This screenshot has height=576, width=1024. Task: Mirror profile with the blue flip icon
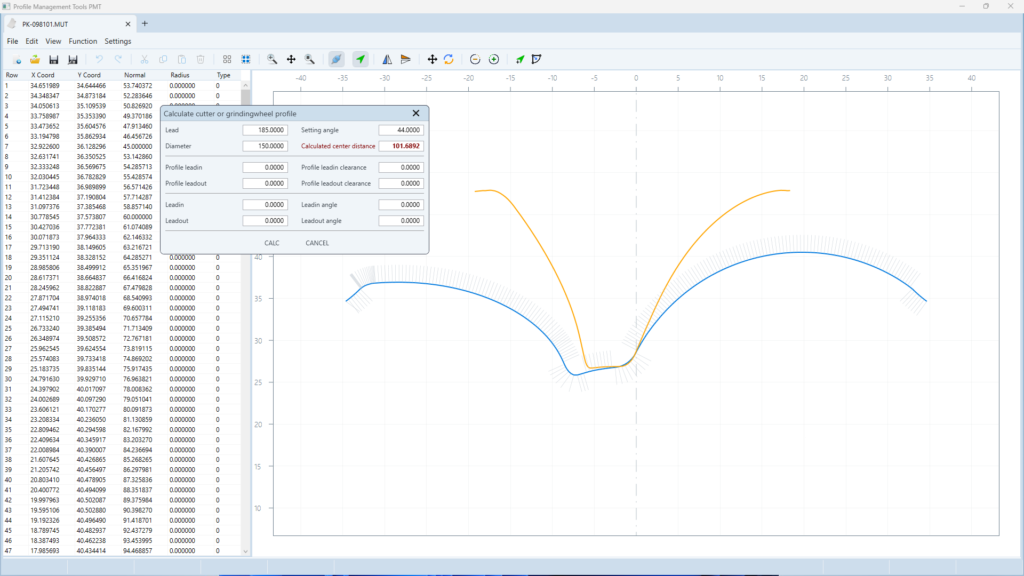387,59
